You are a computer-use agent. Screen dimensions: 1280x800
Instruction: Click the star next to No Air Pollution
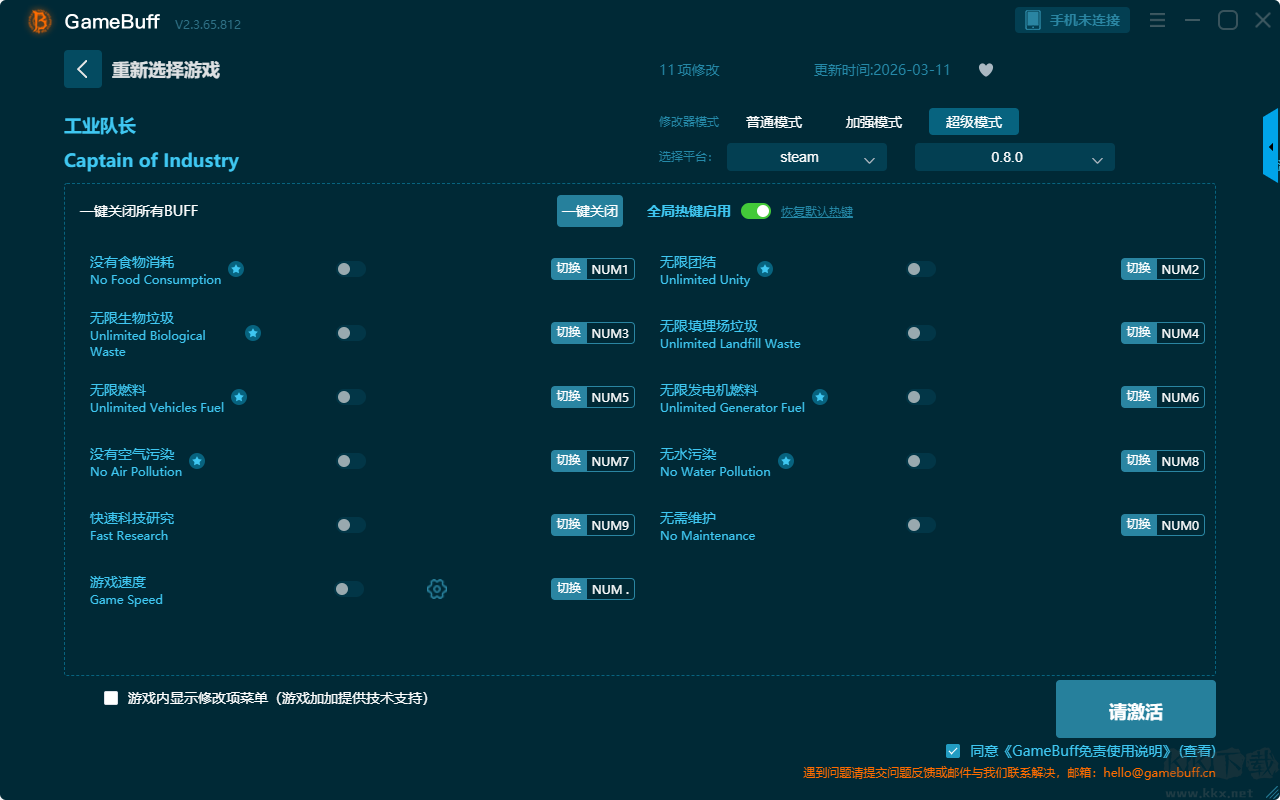pyautogui.click(x=197, y=461)
